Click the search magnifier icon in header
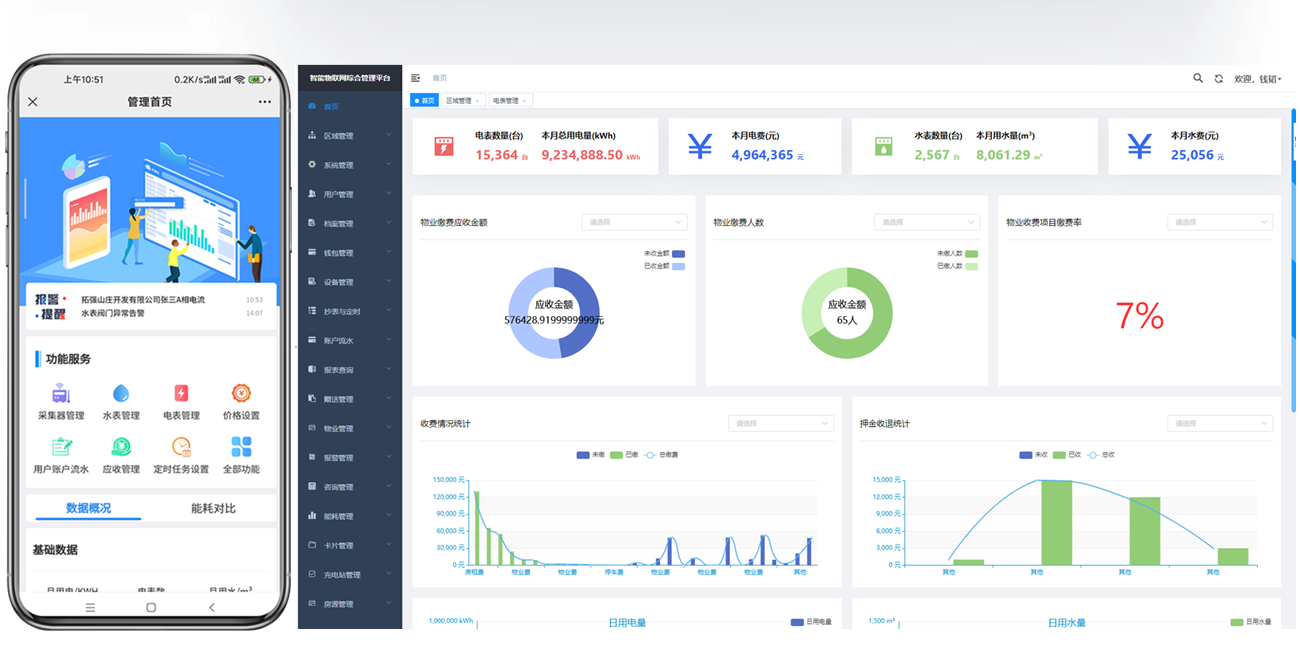Screen dimensions: 1300x670 point(1198,78)
